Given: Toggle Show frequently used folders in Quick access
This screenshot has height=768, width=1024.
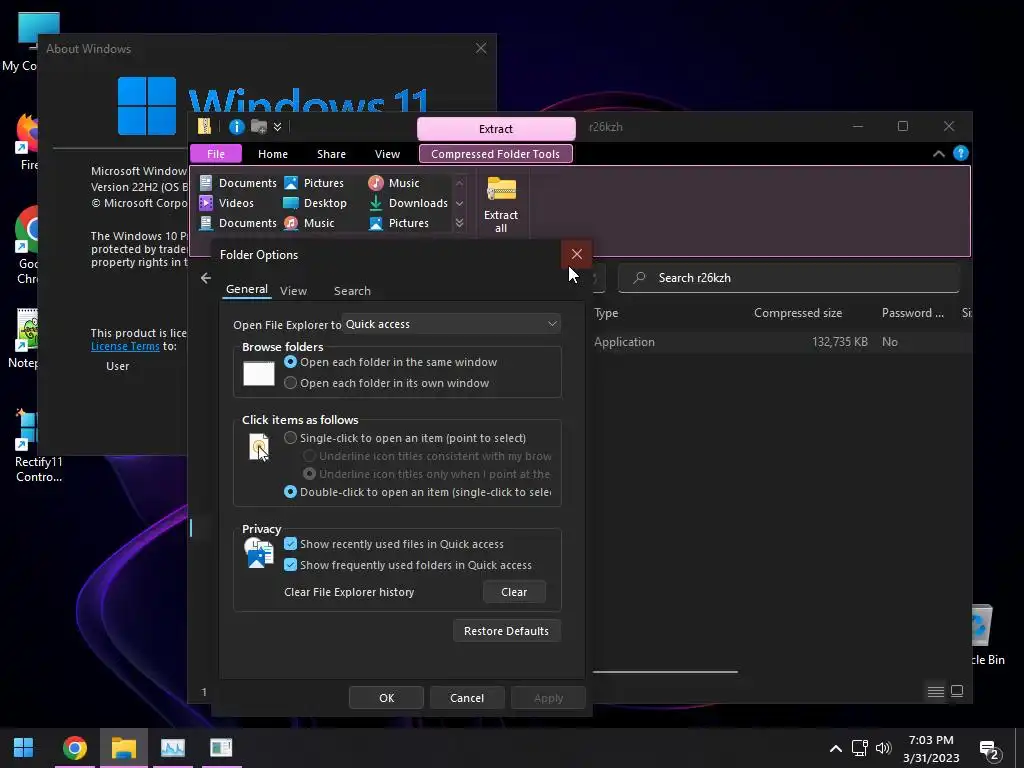Looking at the screenshot, I should [408, 565].
